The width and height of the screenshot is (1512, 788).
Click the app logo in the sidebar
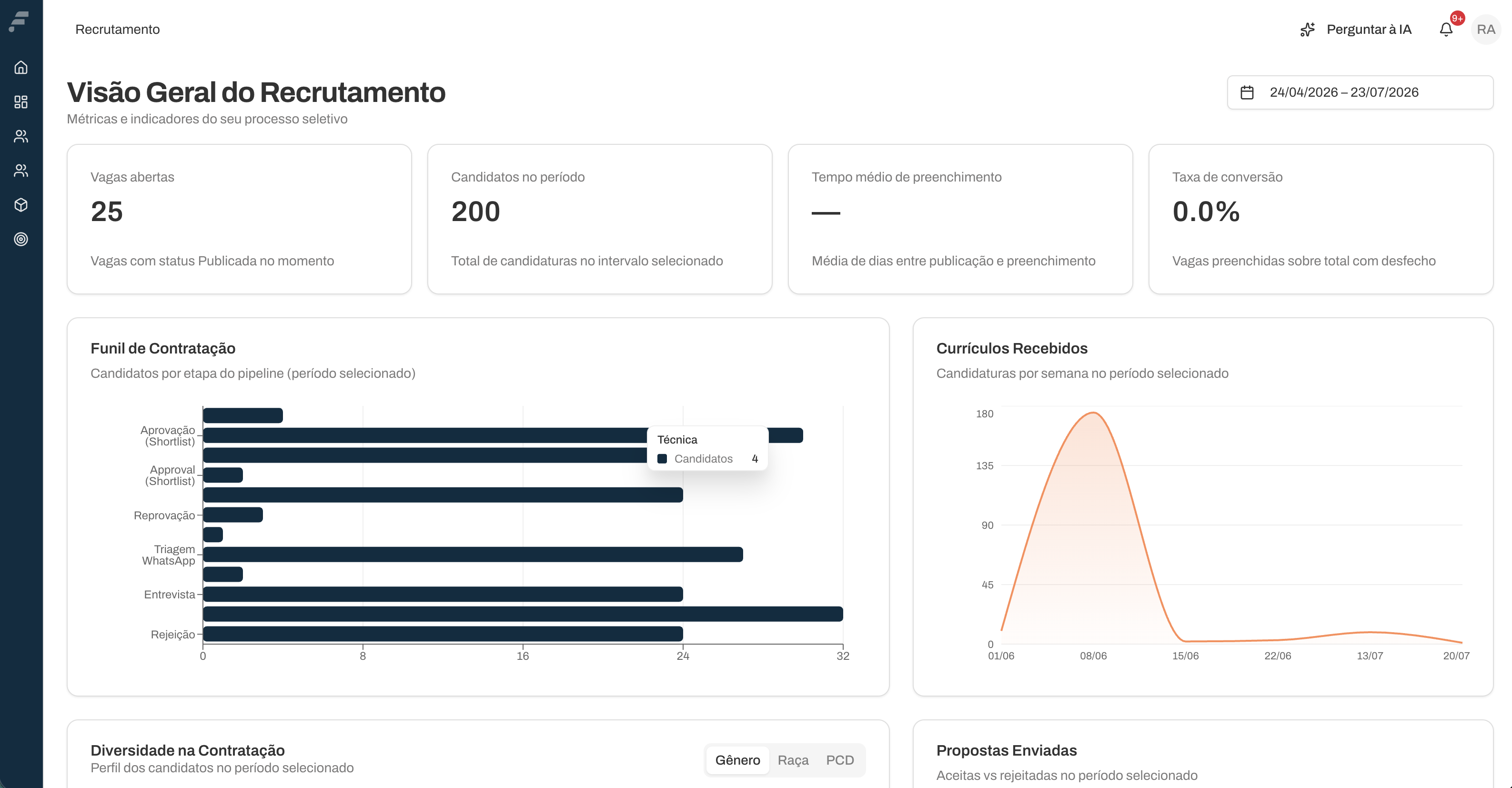(19, 21)
